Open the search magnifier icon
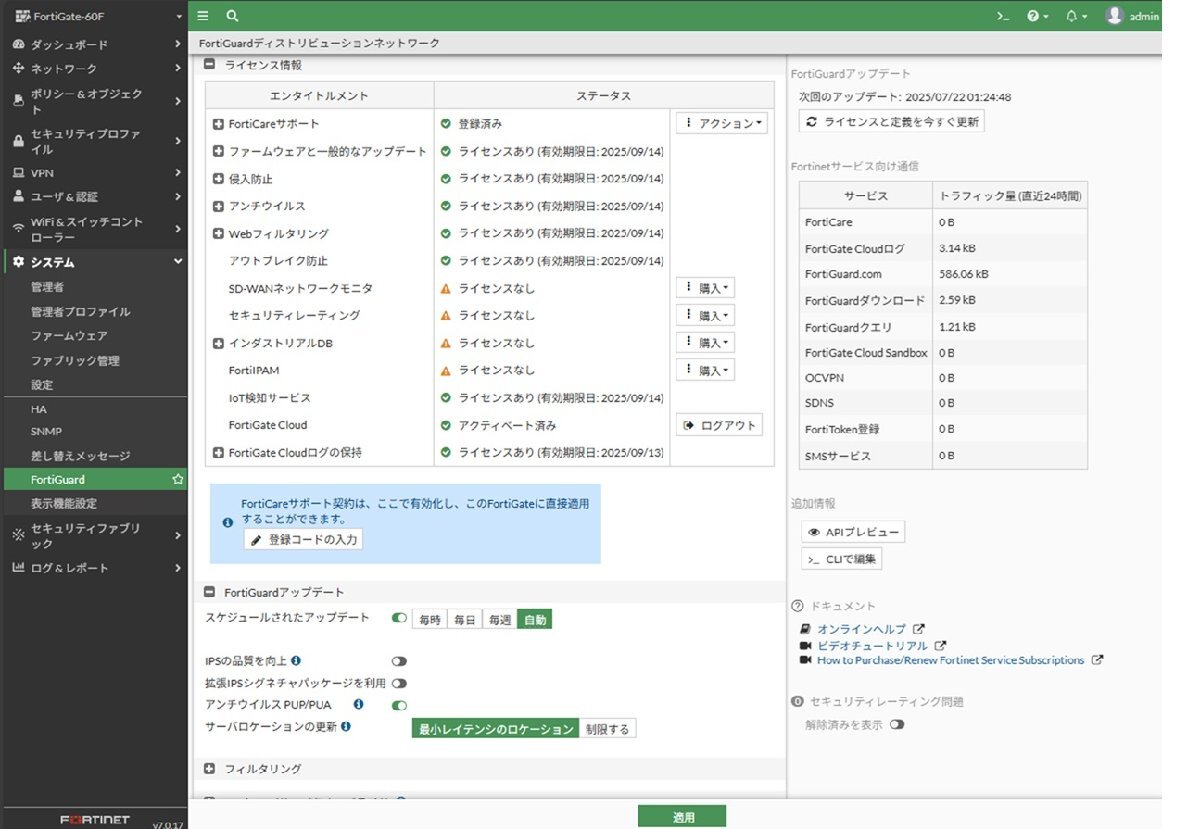This screenshot has width=1200, height=829. (x=232, y=16)
